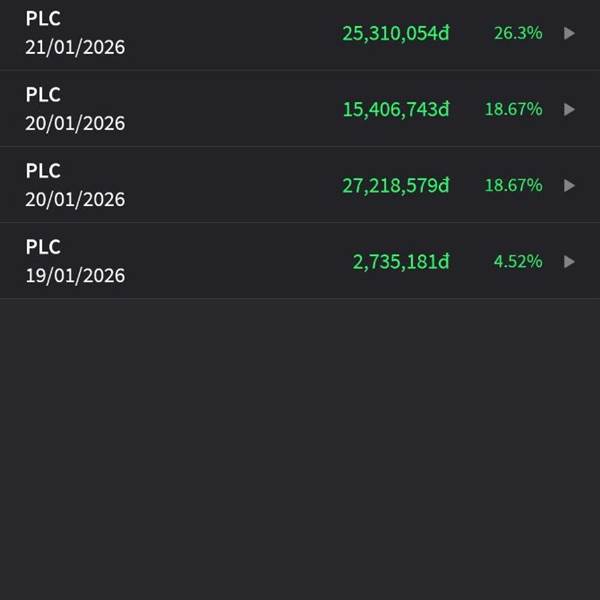
Task: Open the PLC entry with 15,406,743đ
Action: (x=300, y=109)
